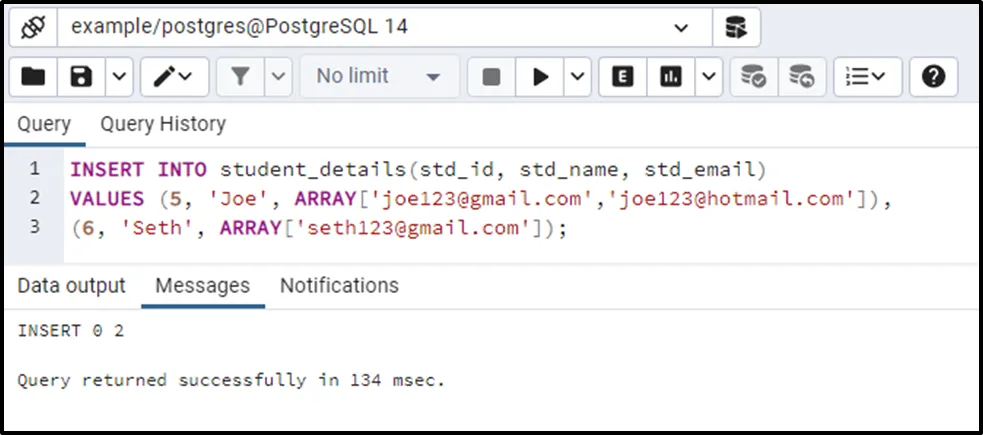Expand the Execute options dropdown arrow
Viewport: 983px width, 435px height.
click(577, 77)
